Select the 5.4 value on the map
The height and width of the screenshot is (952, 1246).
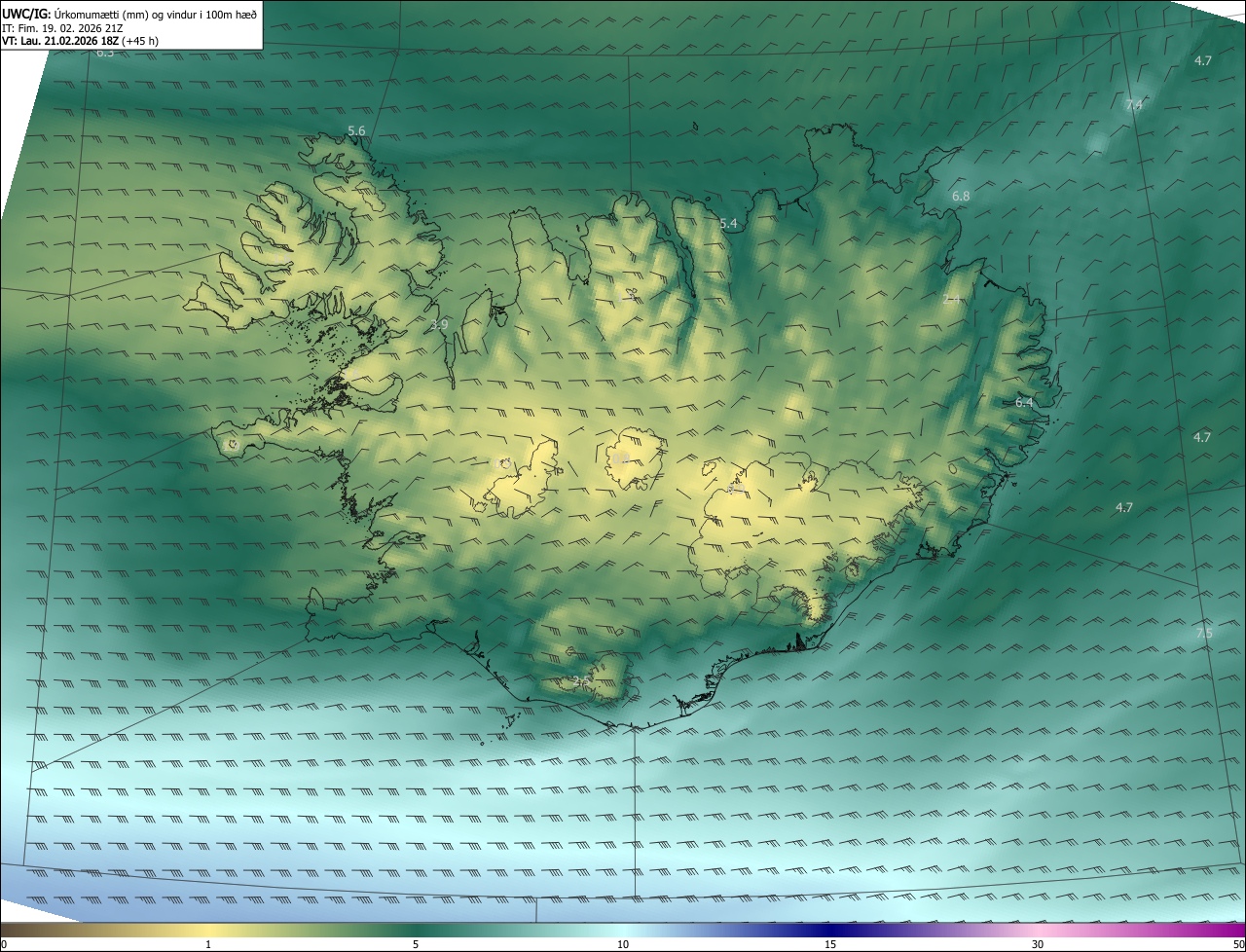(x=728, y=224)
